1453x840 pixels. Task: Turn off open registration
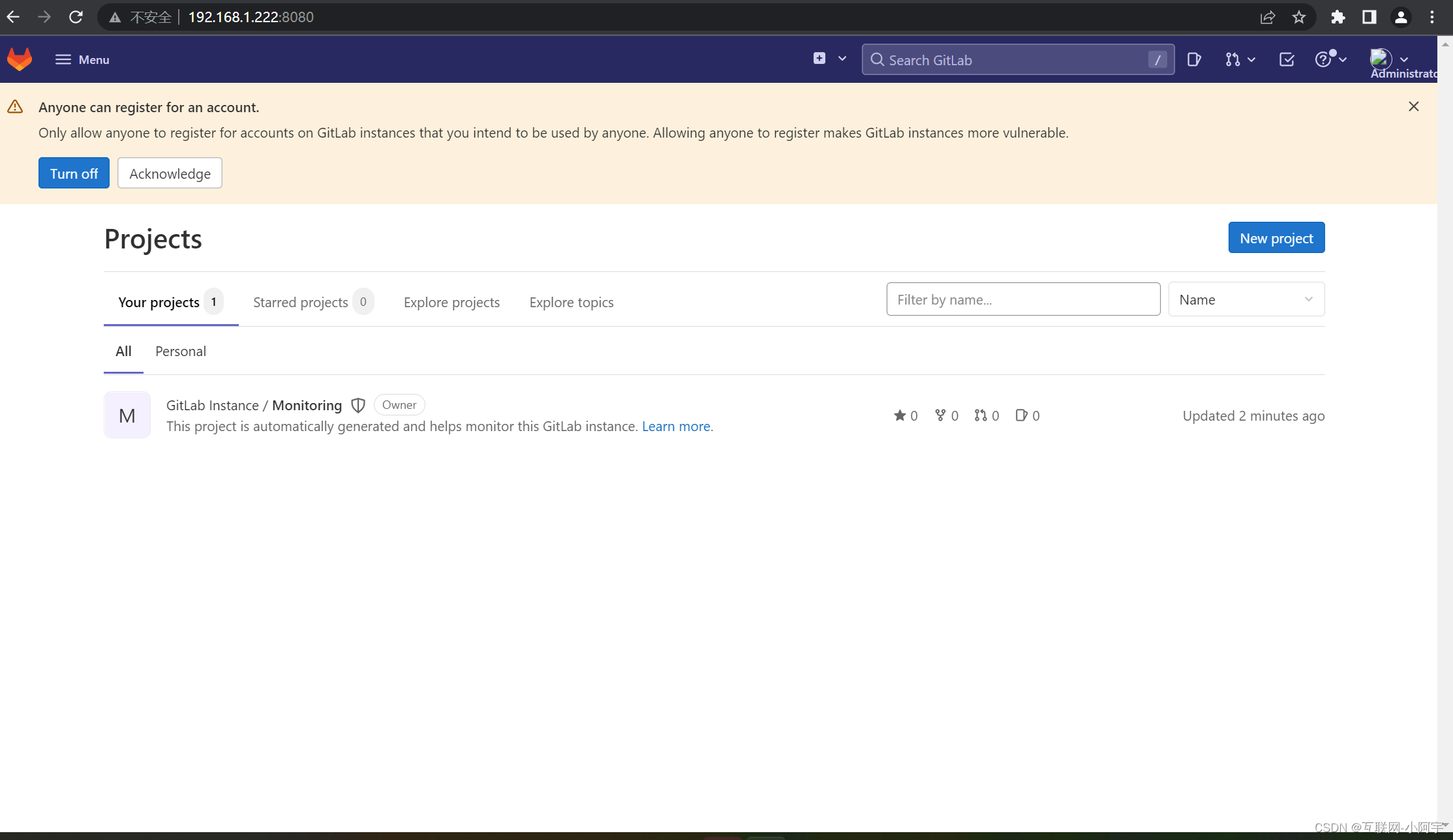[x=74, y=173]
